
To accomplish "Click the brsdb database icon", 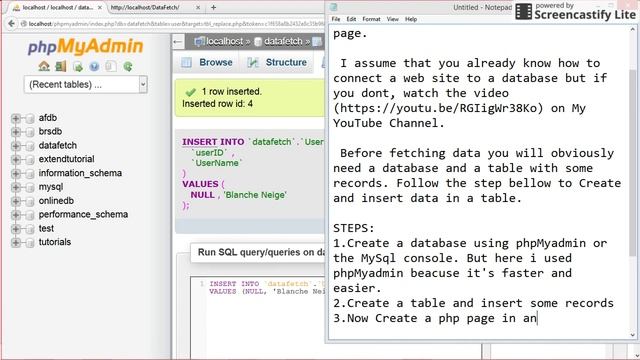I will (x=30, y=132).
